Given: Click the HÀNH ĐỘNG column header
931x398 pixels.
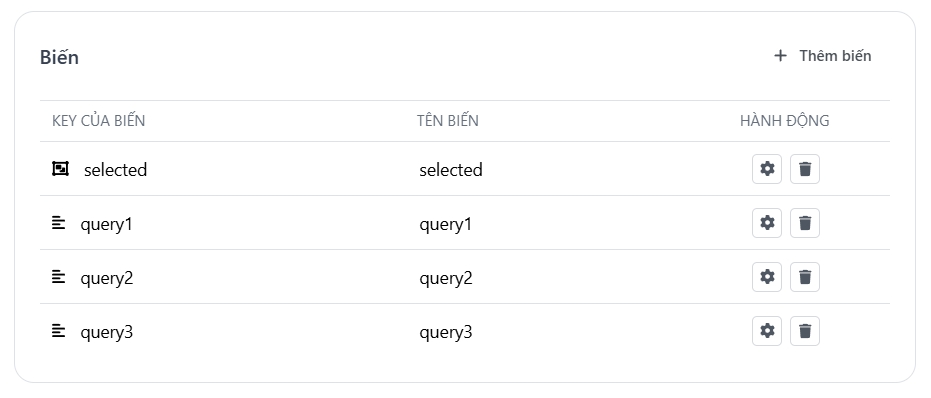Looking at the screenshot, I should coord(785,121).
